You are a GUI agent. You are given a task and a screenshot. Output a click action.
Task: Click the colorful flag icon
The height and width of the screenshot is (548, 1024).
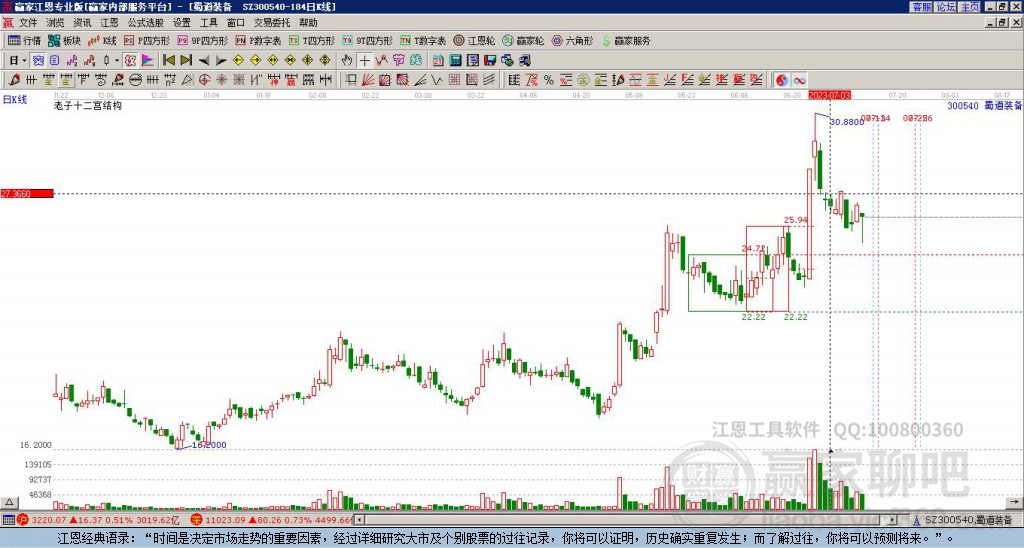pyautogui.click(x=148, y=61)
